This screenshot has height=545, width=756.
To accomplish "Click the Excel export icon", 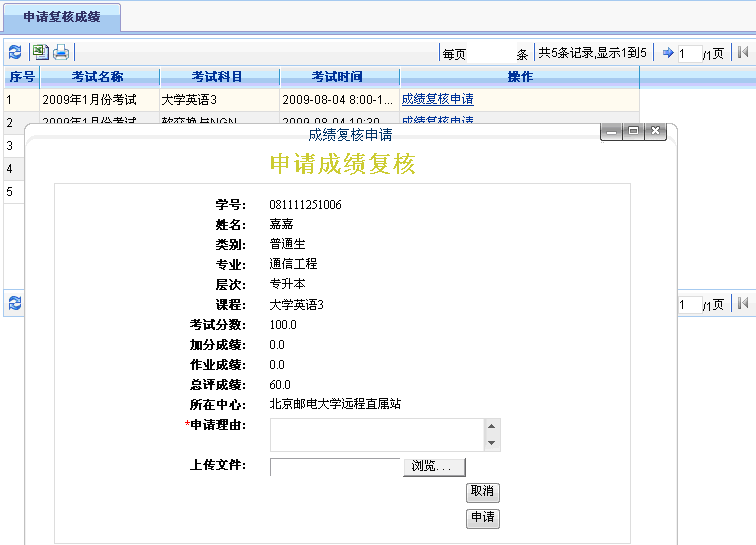I will (40, 53).
